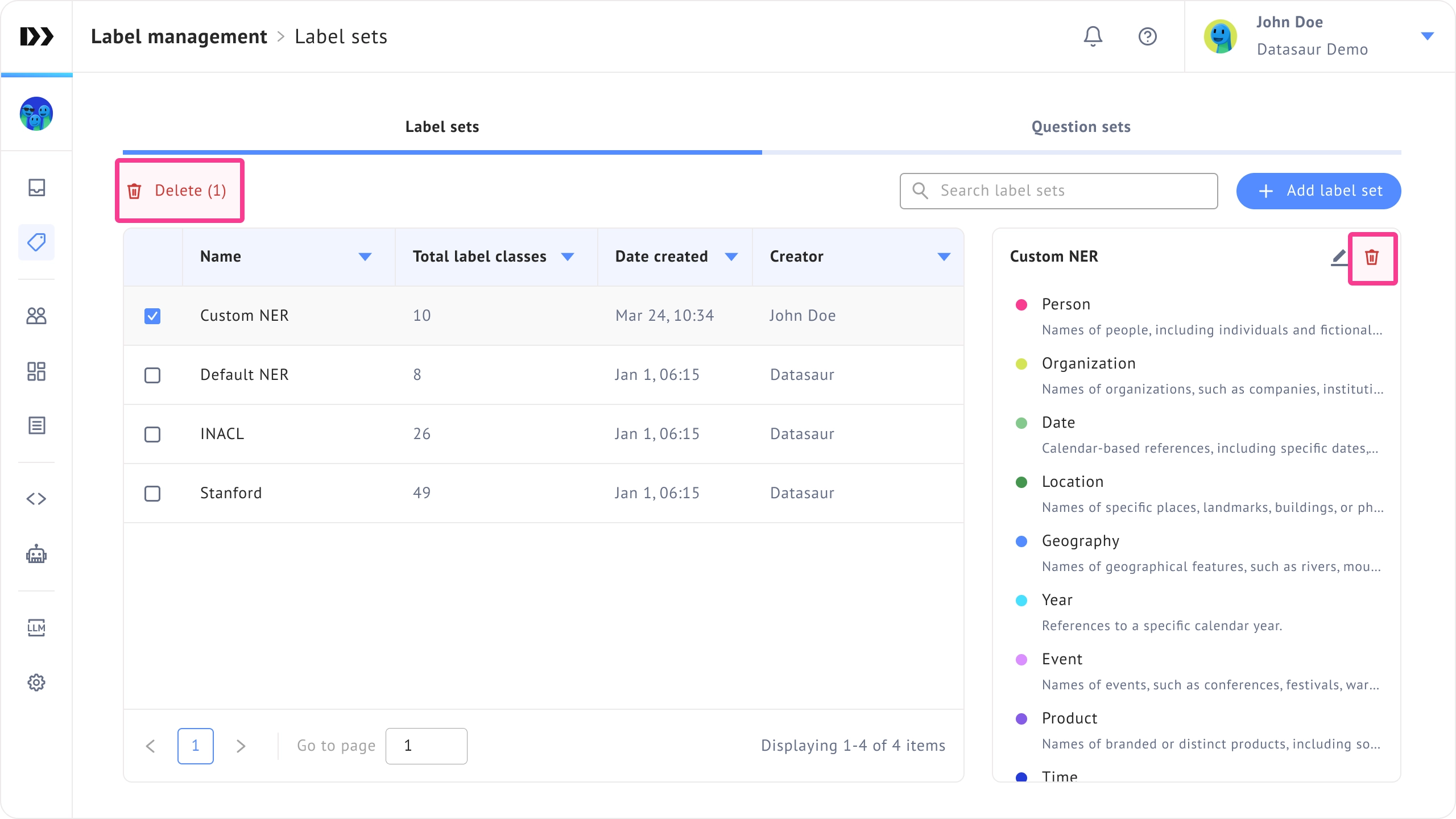Click the help question mark icon

click(1147, 36)
